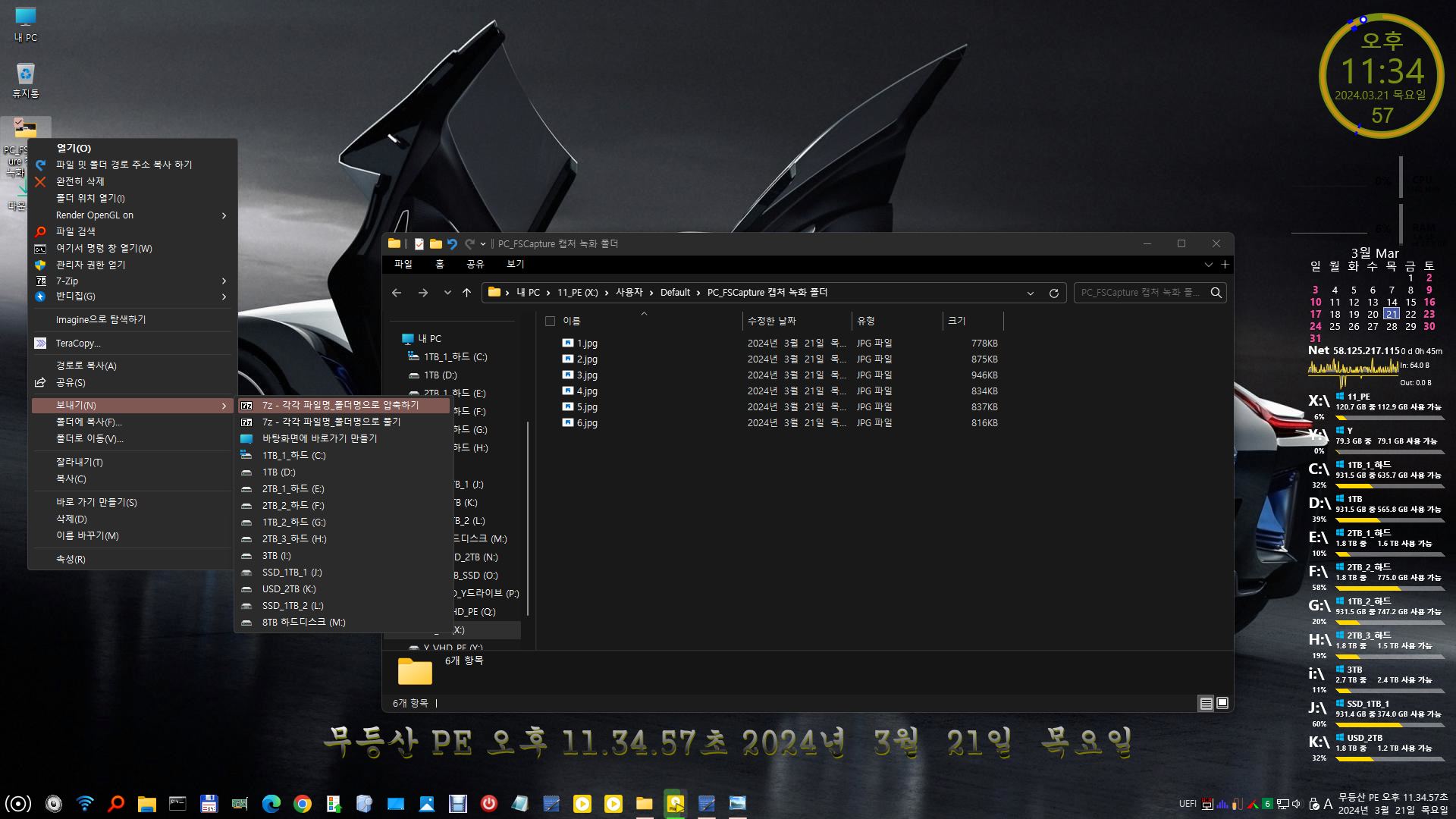Open the 공유 ribbon tab in Explorer

tap(475, 264)
